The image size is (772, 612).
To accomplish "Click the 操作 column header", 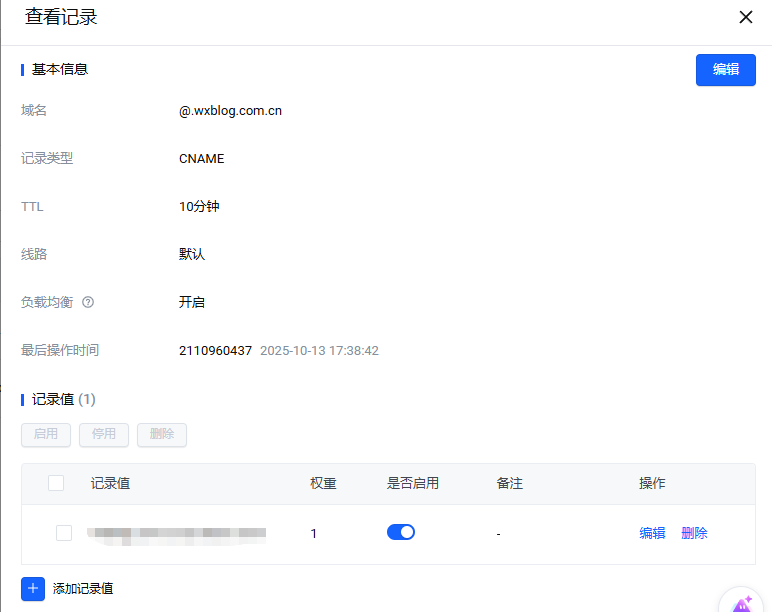I will [652, 483].
